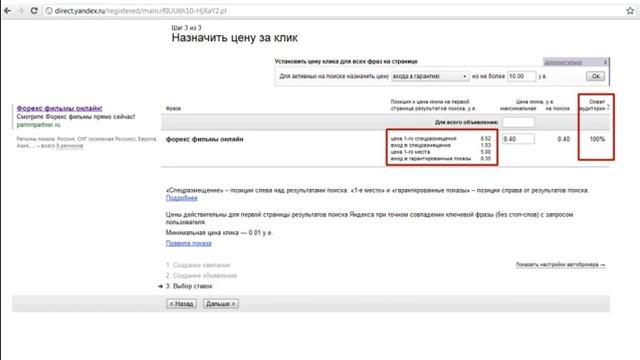
Task: Click the '0.40' max click price field
Action: 518,139
